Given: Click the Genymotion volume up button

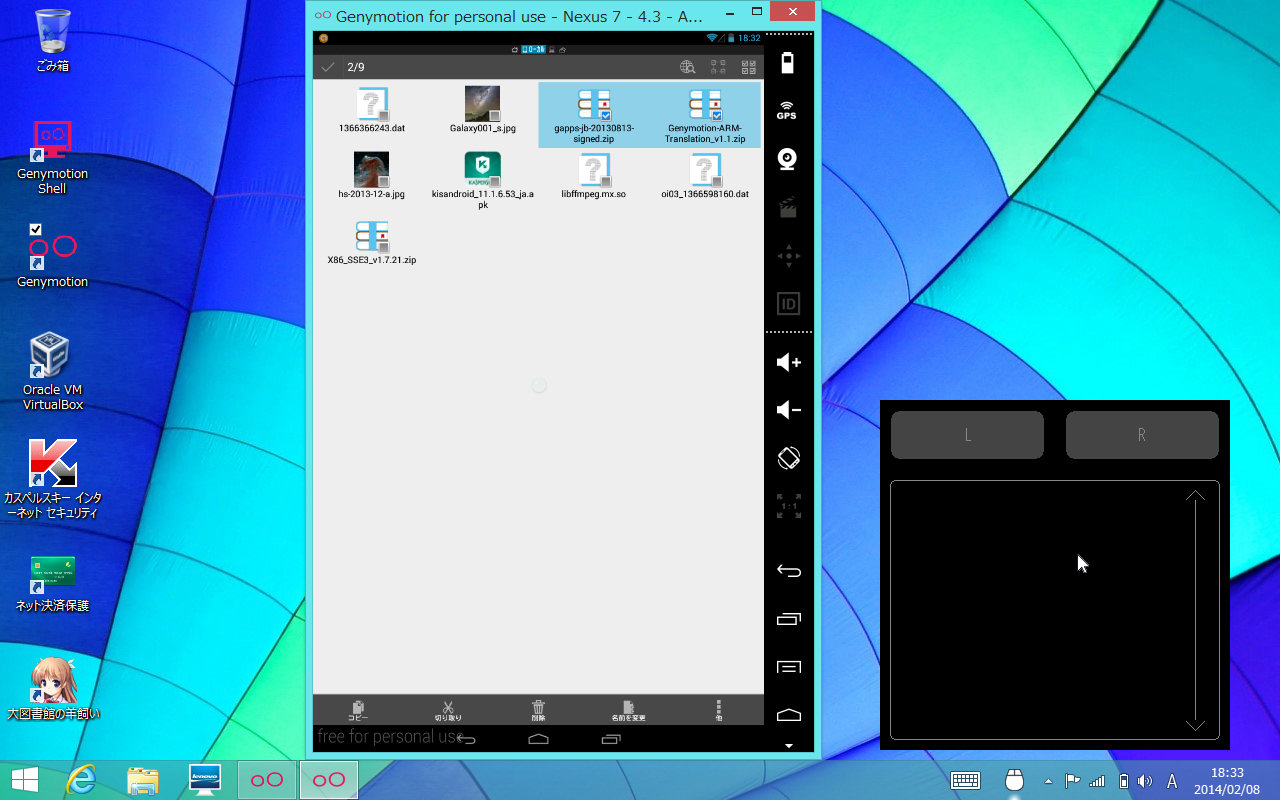Looking at the screenshot, I should (788, 362).
